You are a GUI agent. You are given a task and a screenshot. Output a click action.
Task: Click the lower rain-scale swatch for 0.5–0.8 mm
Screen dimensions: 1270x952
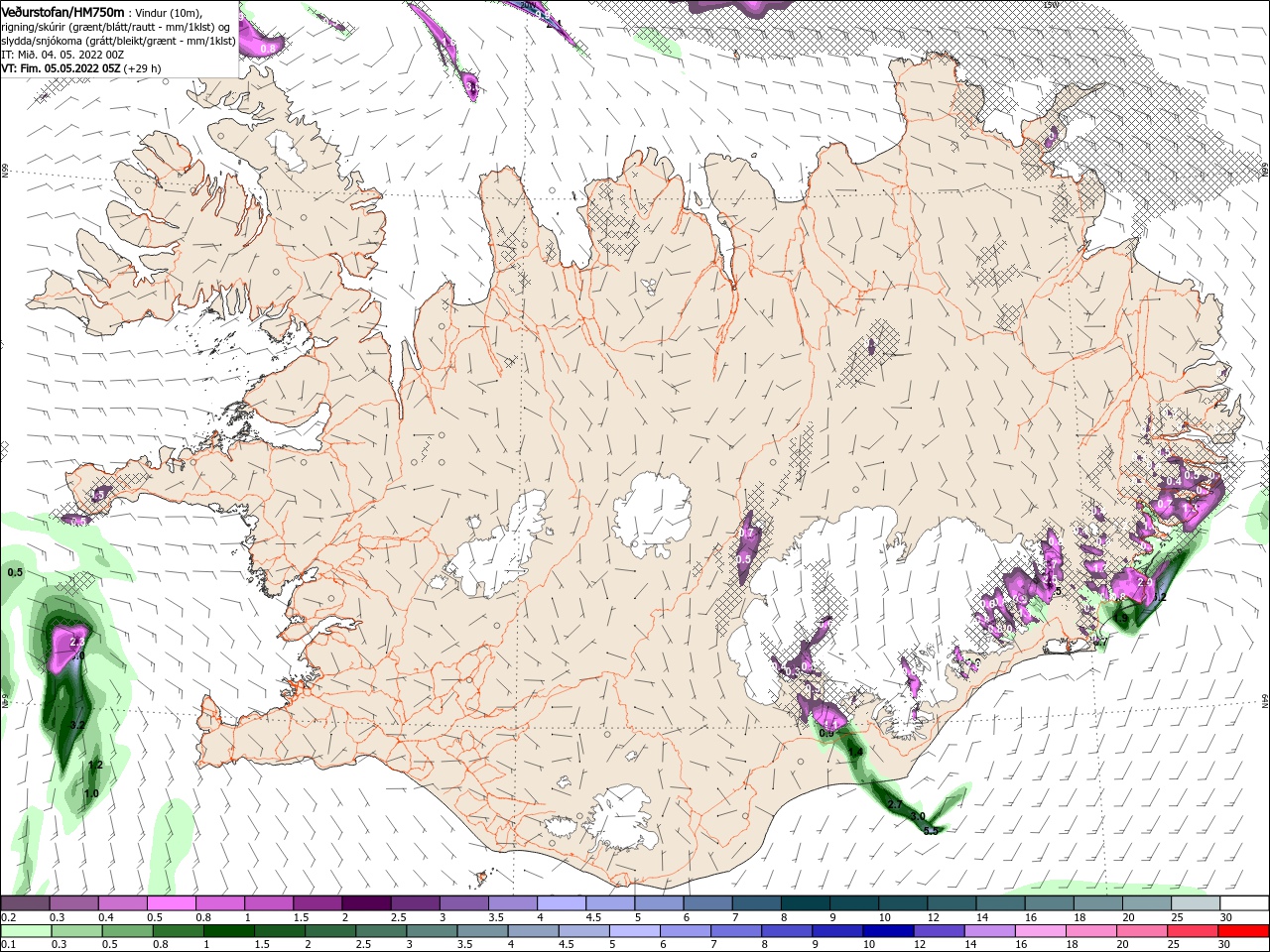127,931
